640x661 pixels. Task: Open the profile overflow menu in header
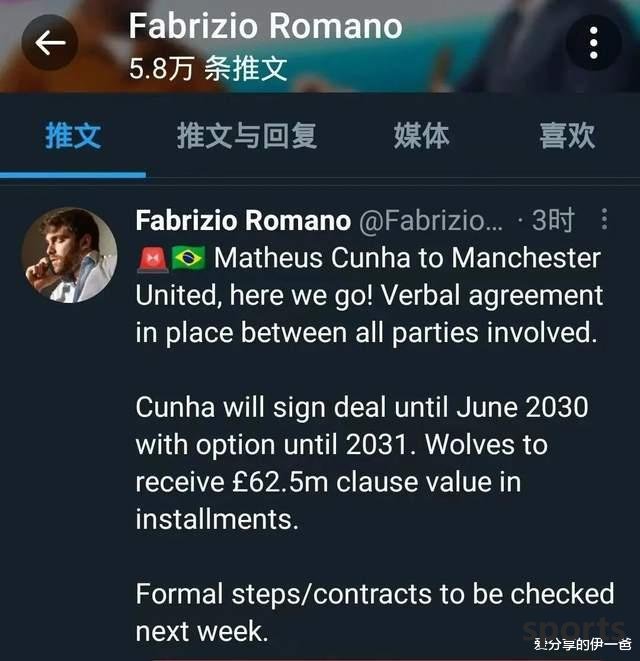pyautogui.click(x=594, y=43)
